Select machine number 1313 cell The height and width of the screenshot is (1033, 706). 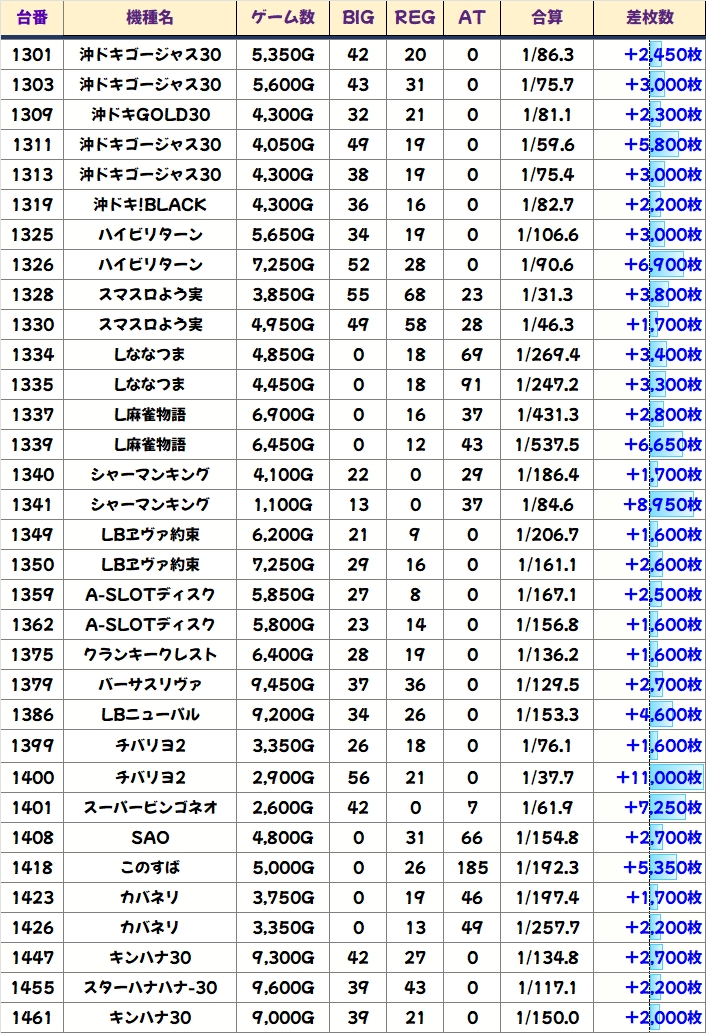click(32, 175)
